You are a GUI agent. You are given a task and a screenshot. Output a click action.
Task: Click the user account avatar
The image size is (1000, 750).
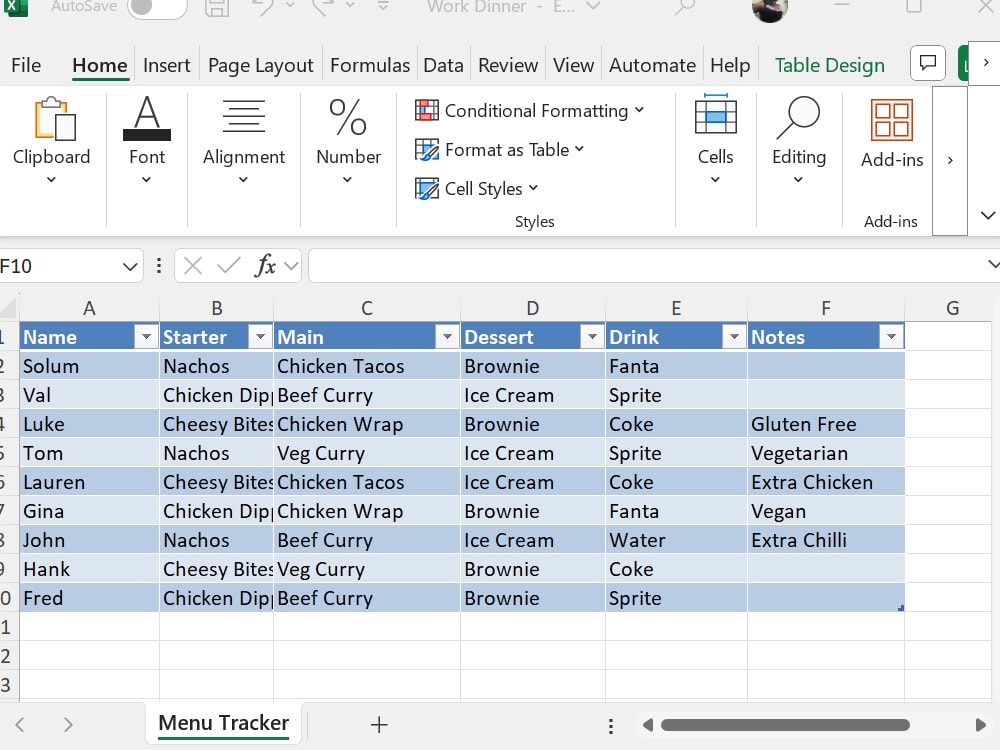click(x=770, y=8)
